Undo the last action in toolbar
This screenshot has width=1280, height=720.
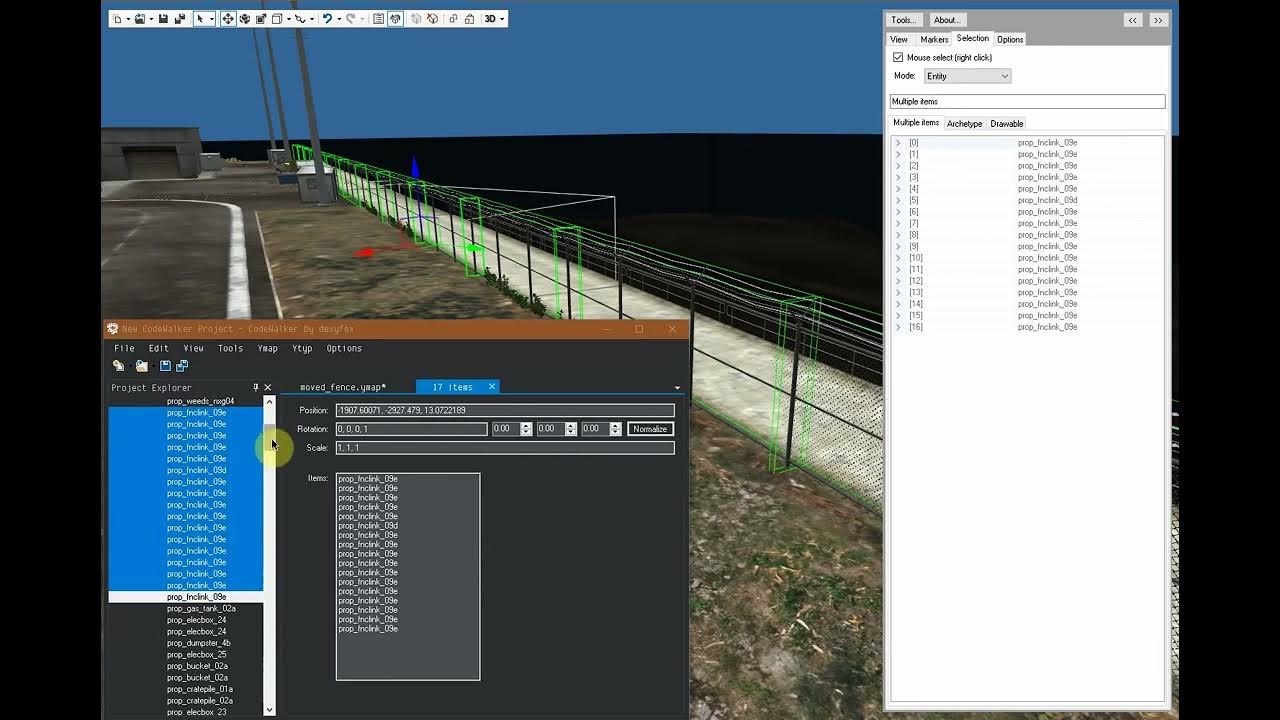[x=327, y=19]
